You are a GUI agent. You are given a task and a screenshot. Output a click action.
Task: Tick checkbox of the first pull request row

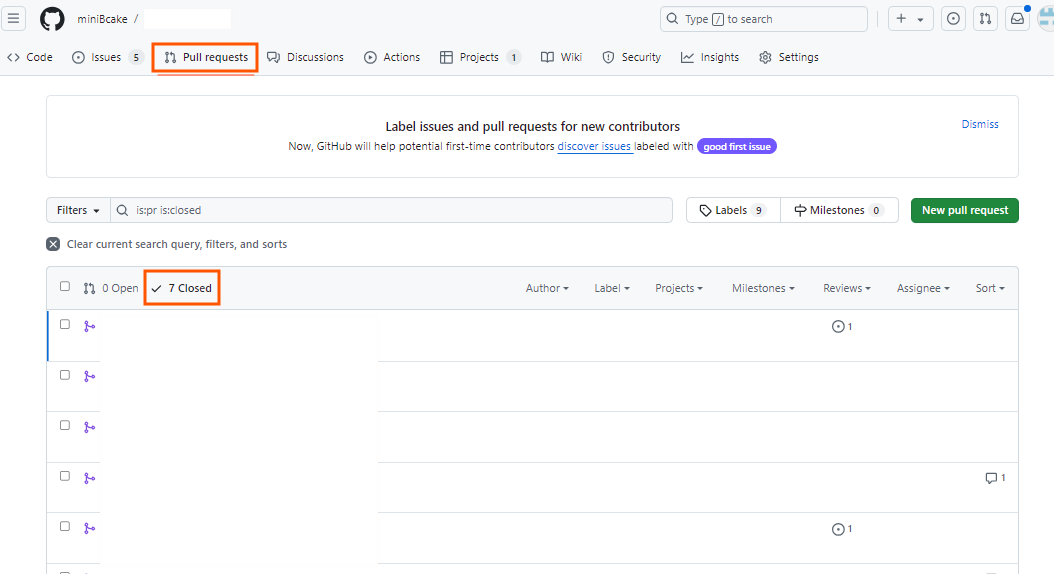tap(65, 324)
